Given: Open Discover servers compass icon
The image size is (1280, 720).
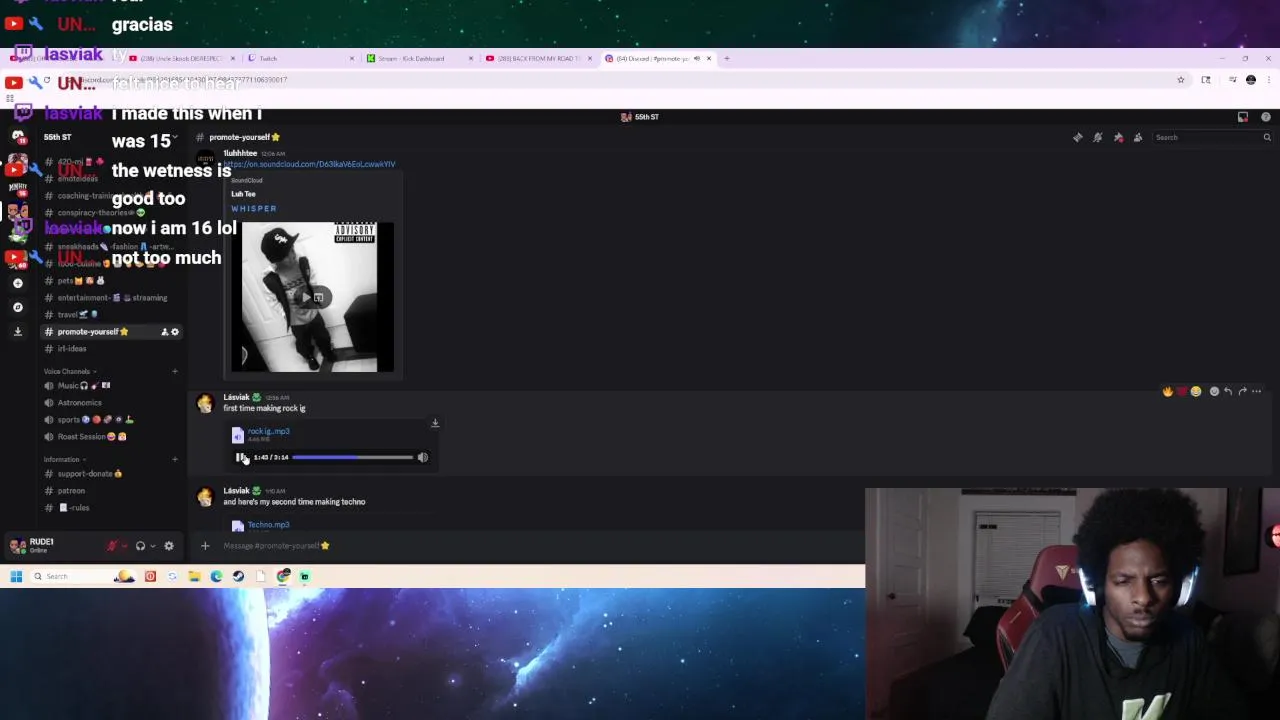Looking at the screenshot, I should 18,307.
